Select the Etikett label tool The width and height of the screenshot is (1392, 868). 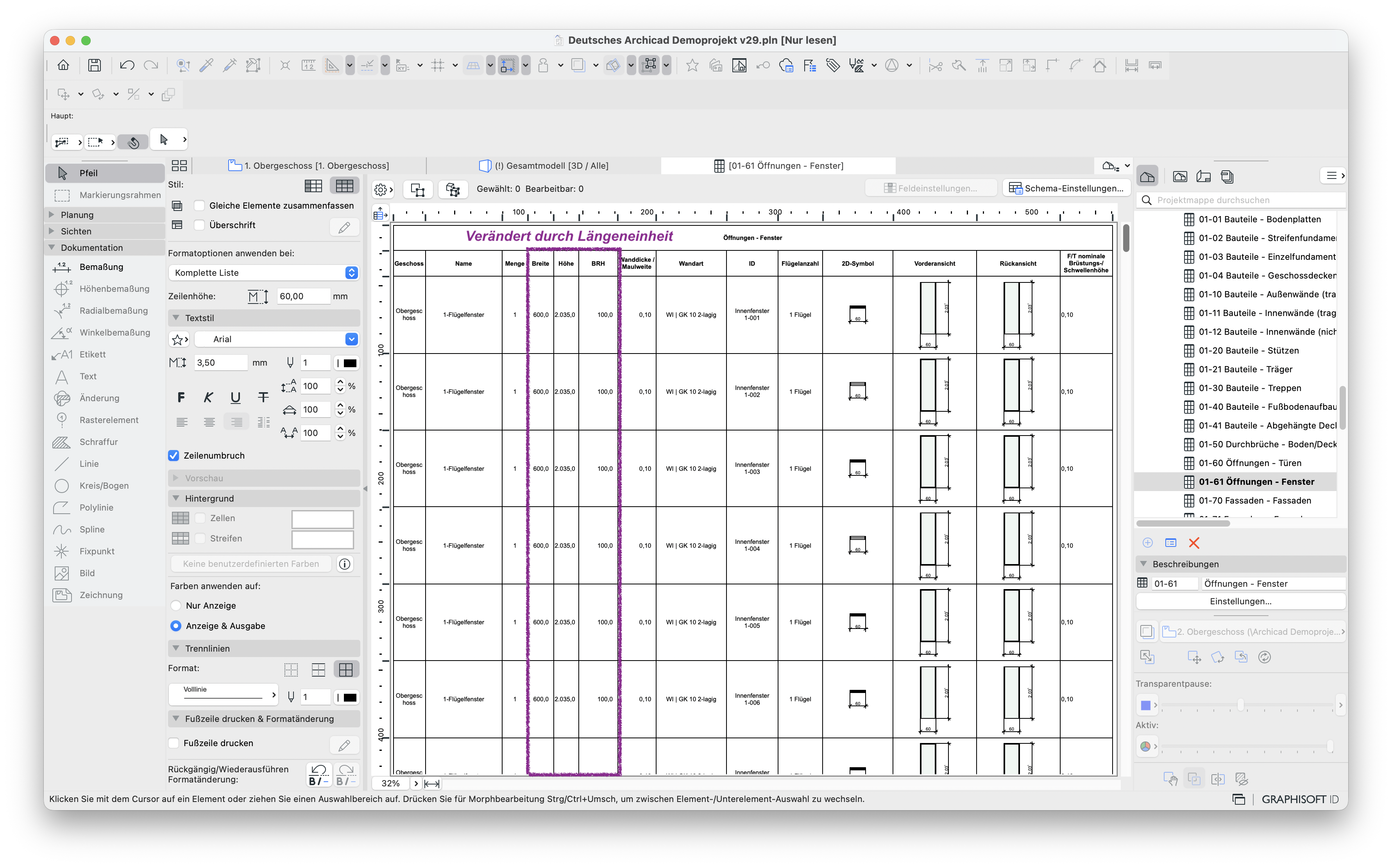(x=105, y=354)
